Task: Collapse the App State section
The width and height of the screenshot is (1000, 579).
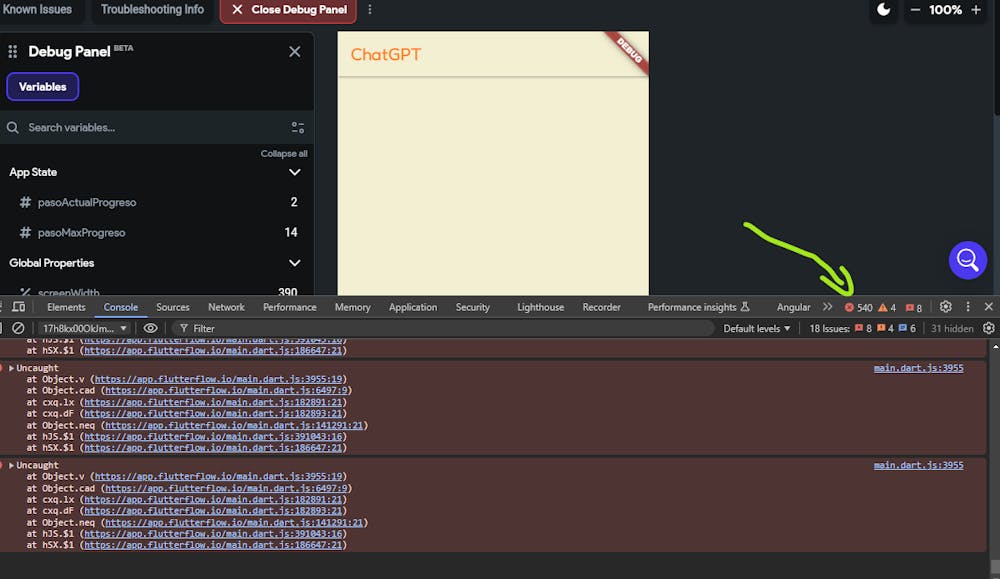Action: click(x=294, y=172)
